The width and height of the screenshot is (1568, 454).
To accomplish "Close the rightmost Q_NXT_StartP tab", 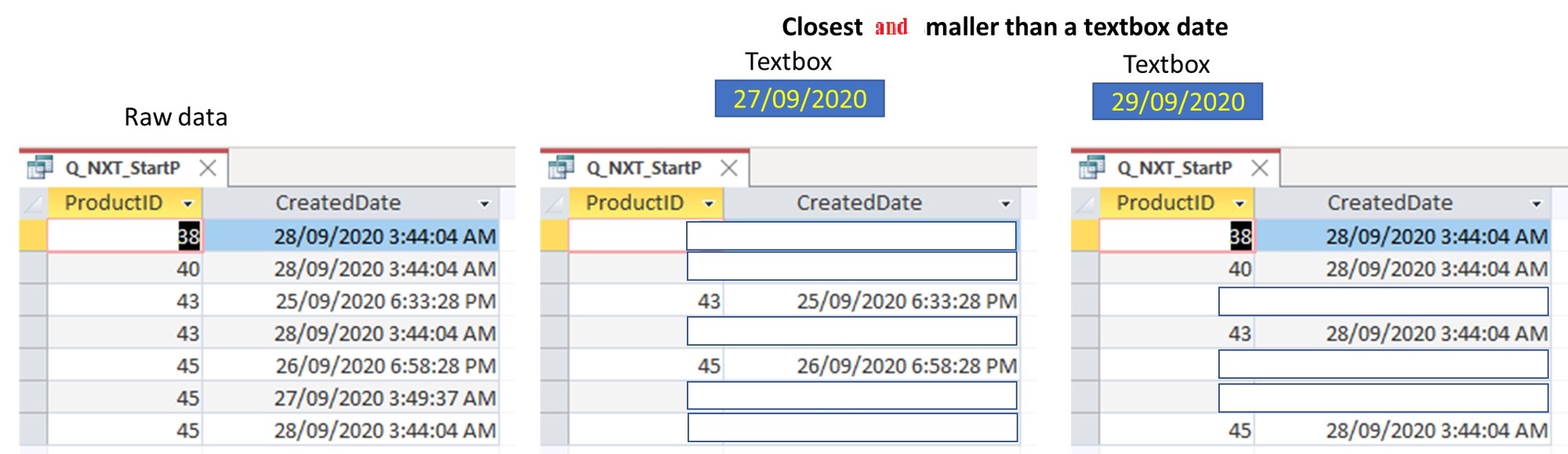I will (x=1260, y=168).
